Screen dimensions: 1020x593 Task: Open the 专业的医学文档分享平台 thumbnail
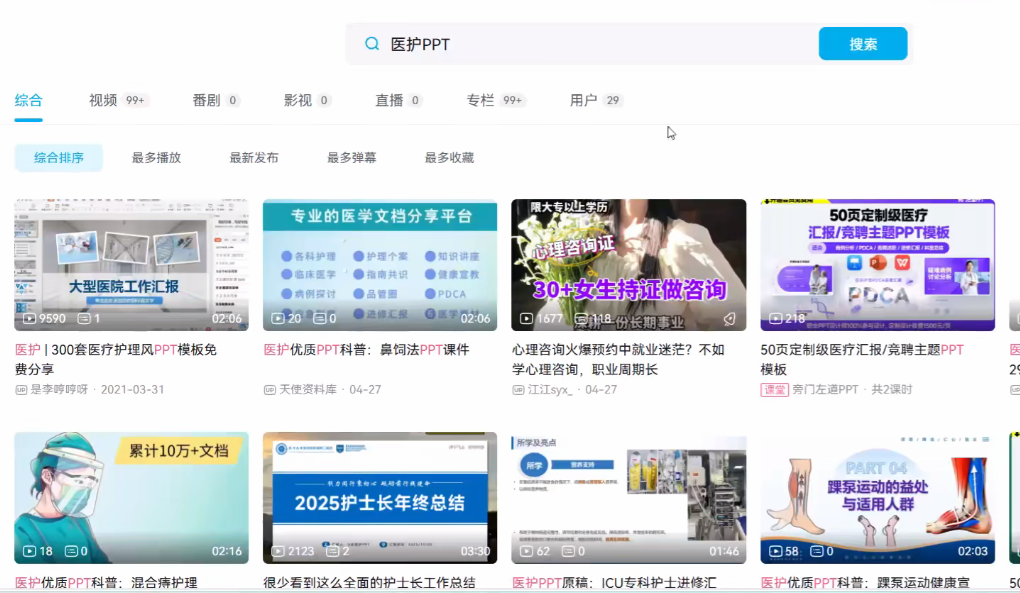[x=380, y=265]
